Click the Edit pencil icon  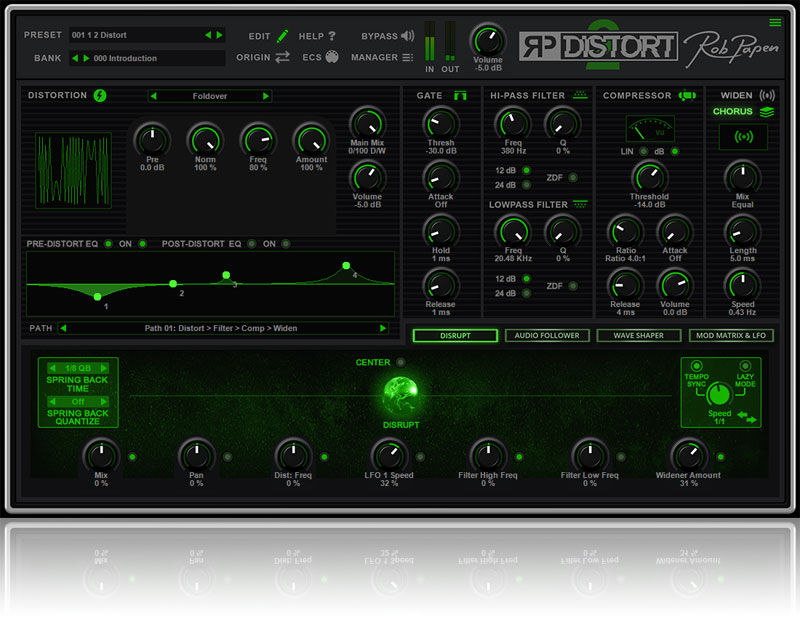tap(283, 36)
